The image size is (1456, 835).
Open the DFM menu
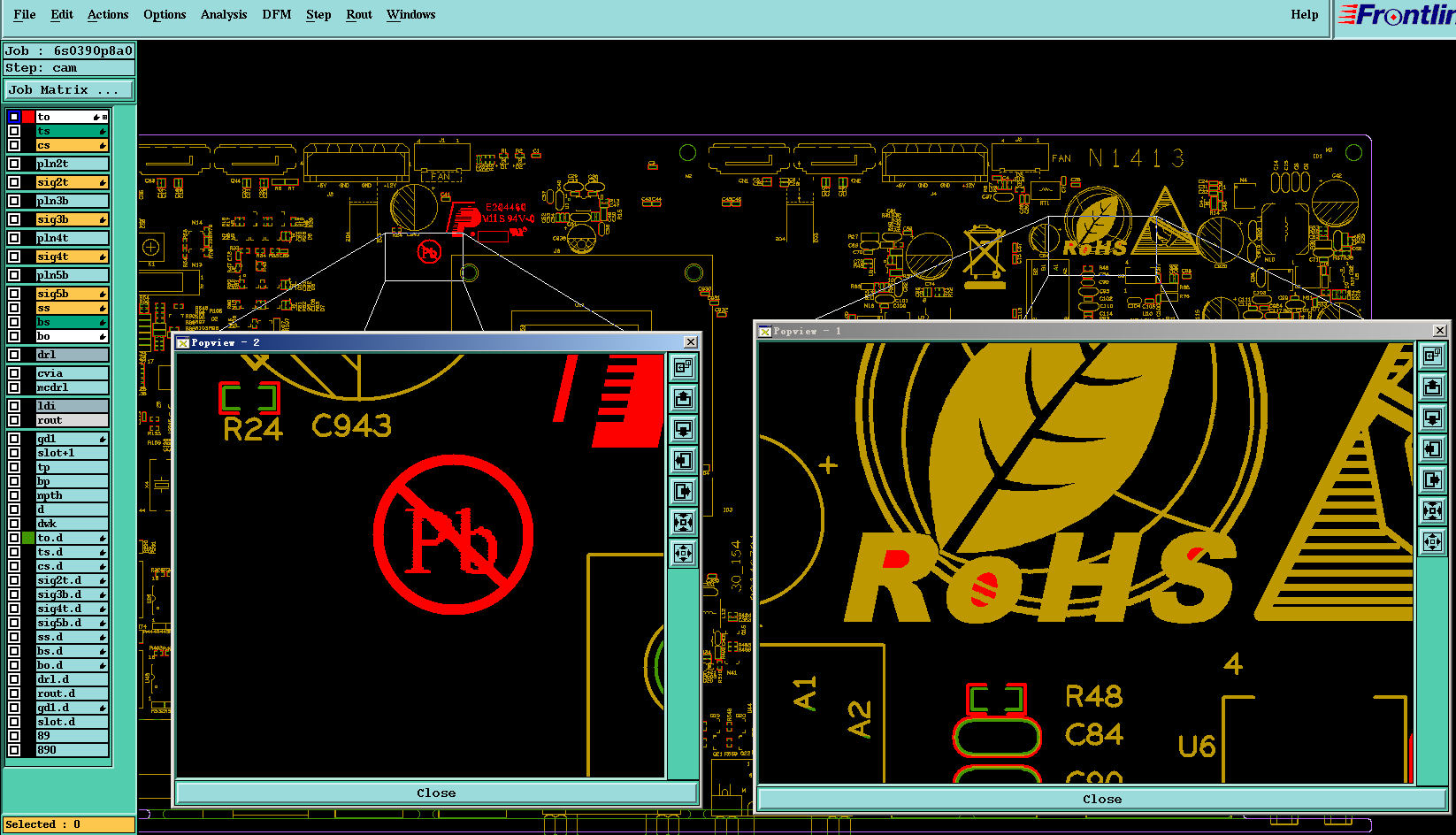[277, 15]
